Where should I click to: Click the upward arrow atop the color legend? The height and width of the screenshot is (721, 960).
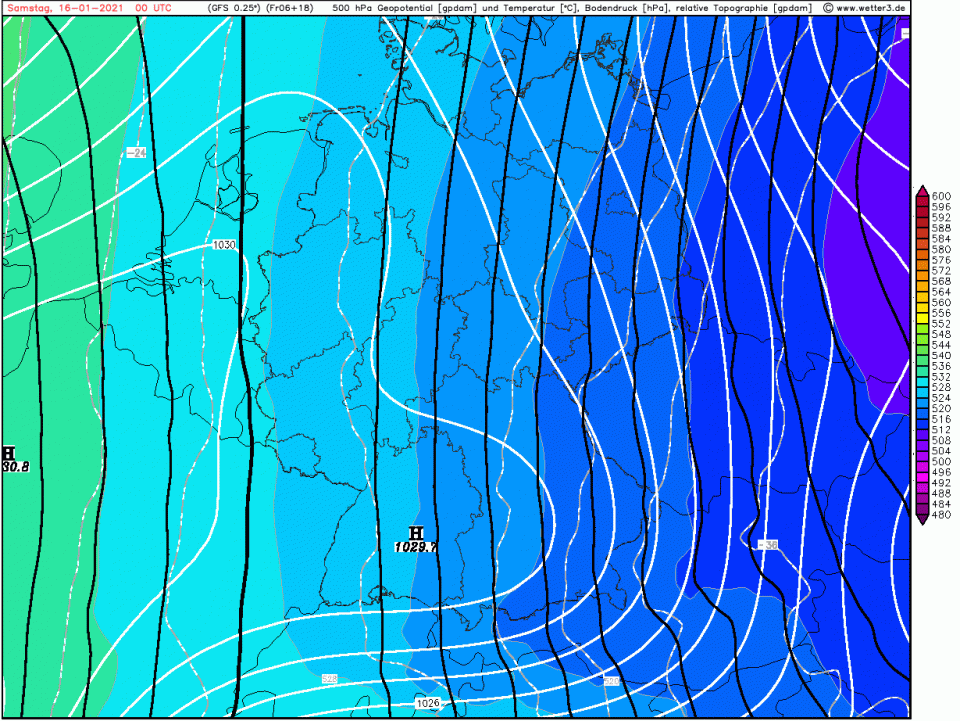921,188
